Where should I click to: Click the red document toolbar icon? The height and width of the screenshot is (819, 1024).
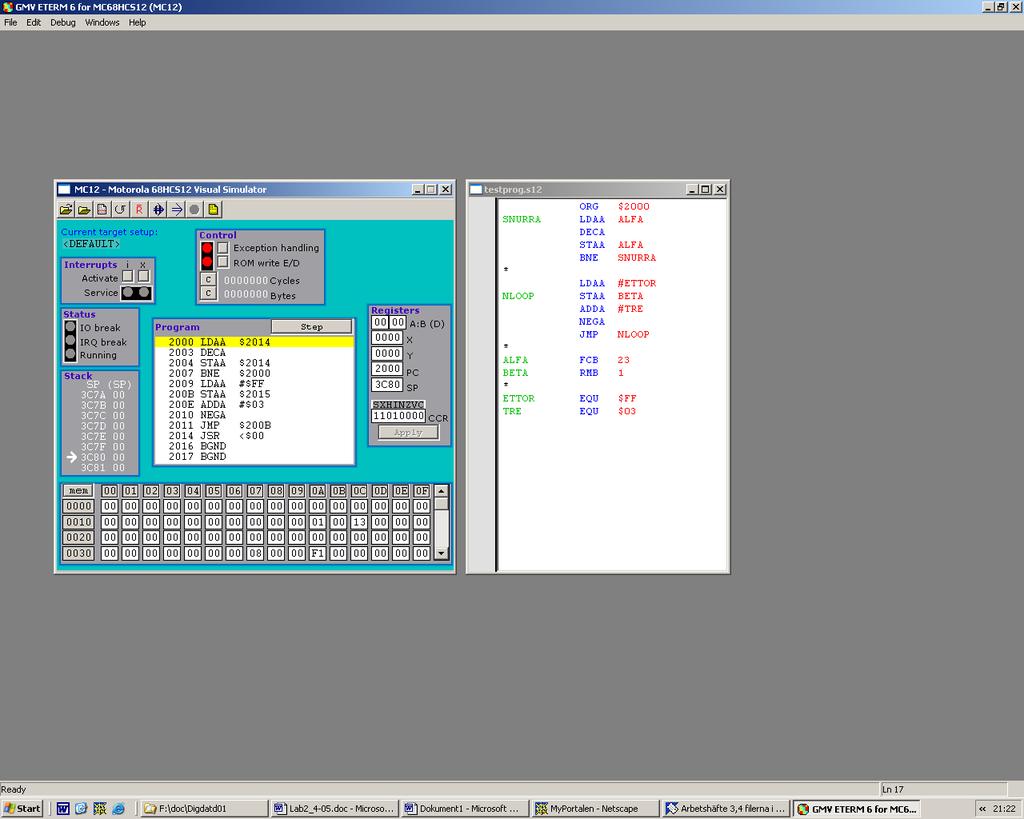[102, 210]
